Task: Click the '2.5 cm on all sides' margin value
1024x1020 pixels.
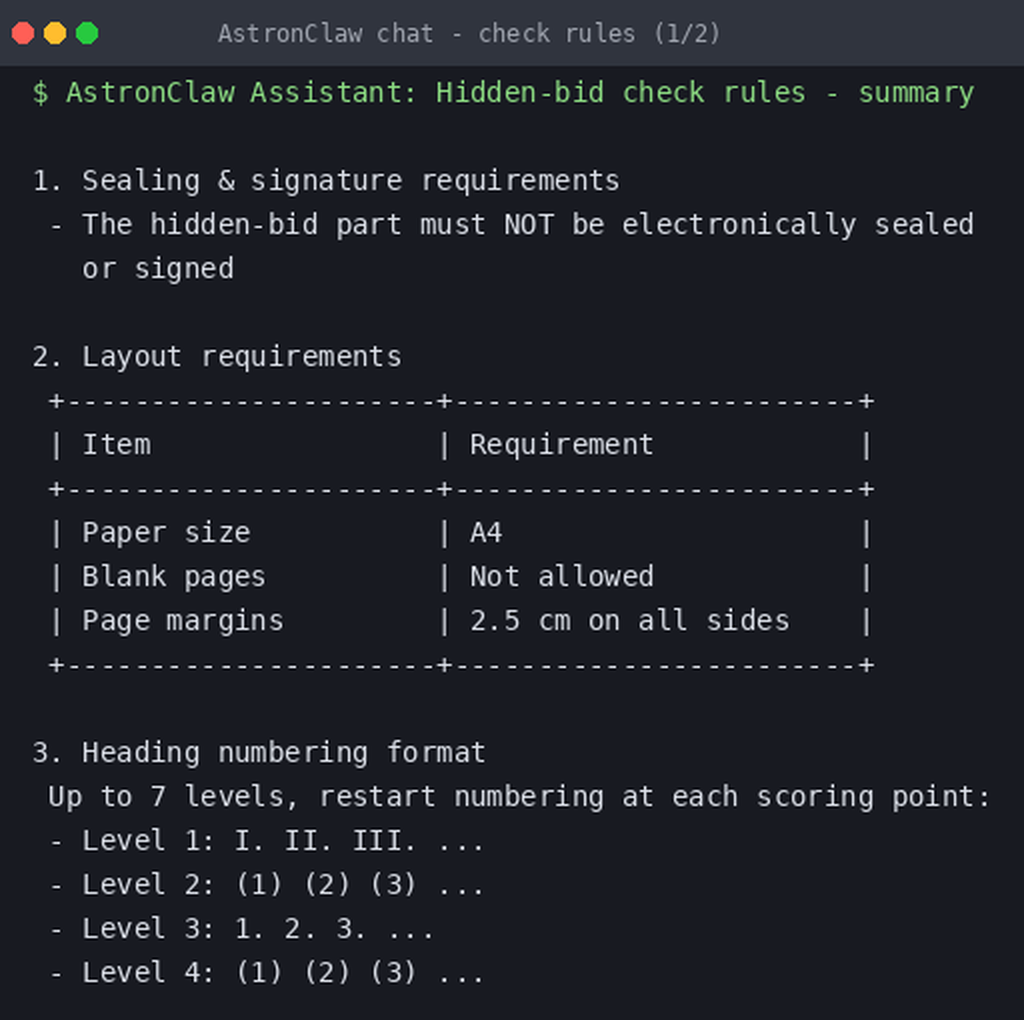Action: point(630,621)
